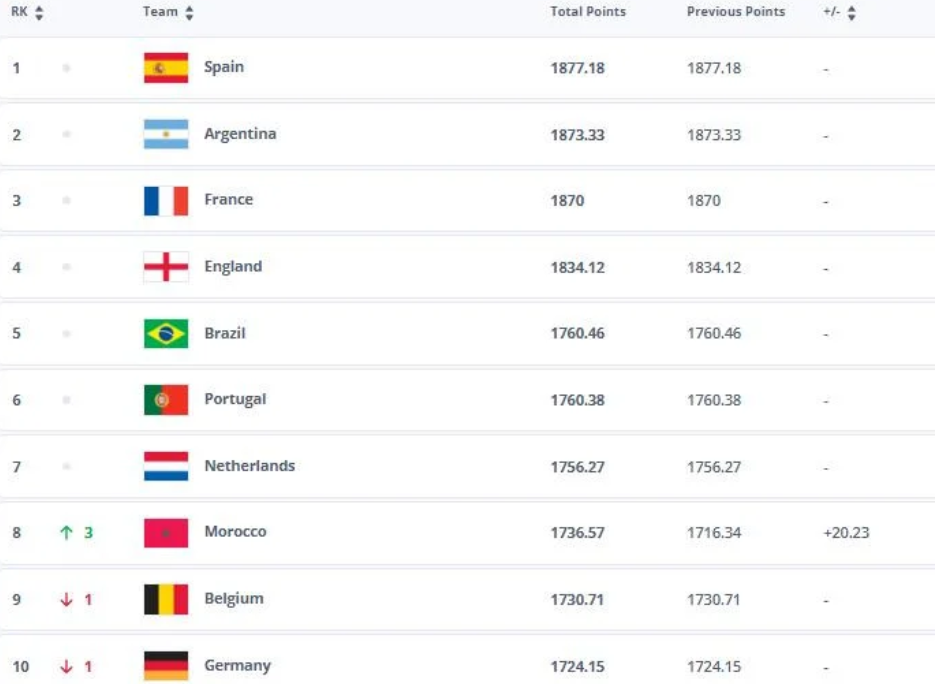
Task: Click the Portugal flag icon
Action: click(x=166, y=400)
